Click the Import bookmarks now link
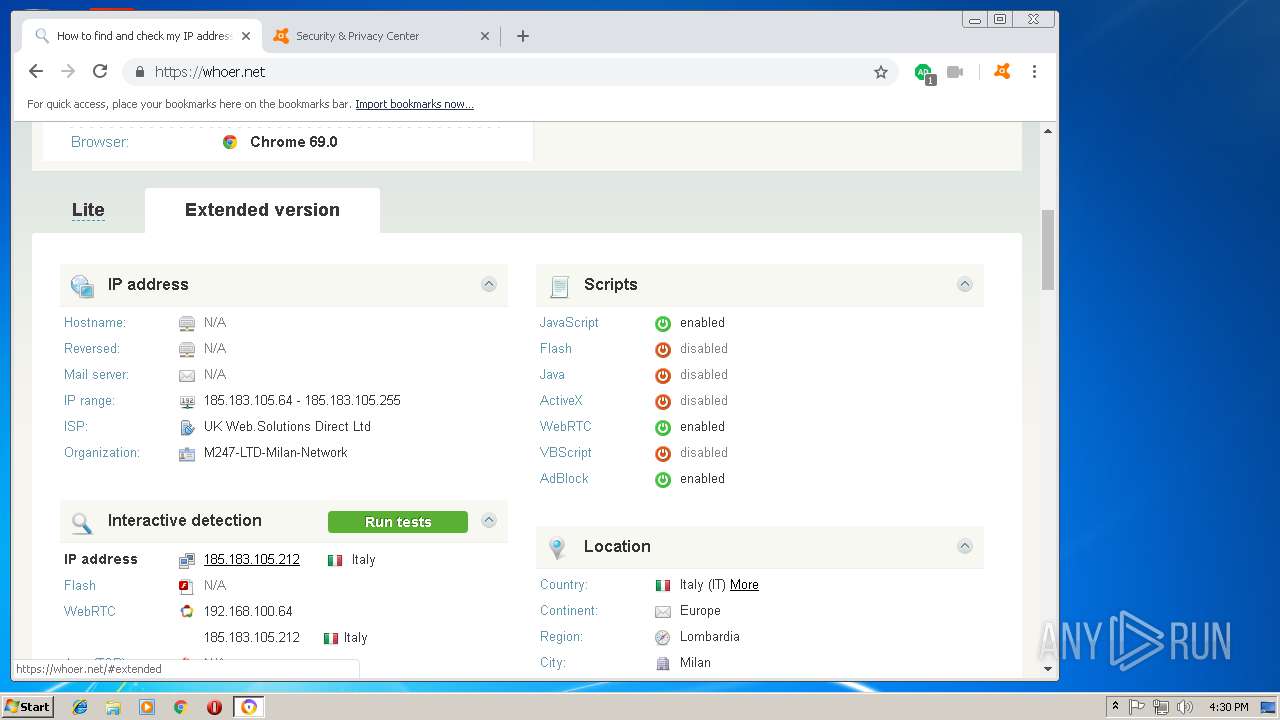Viewport: 1280px width, 720px height. tap(414, 104)
